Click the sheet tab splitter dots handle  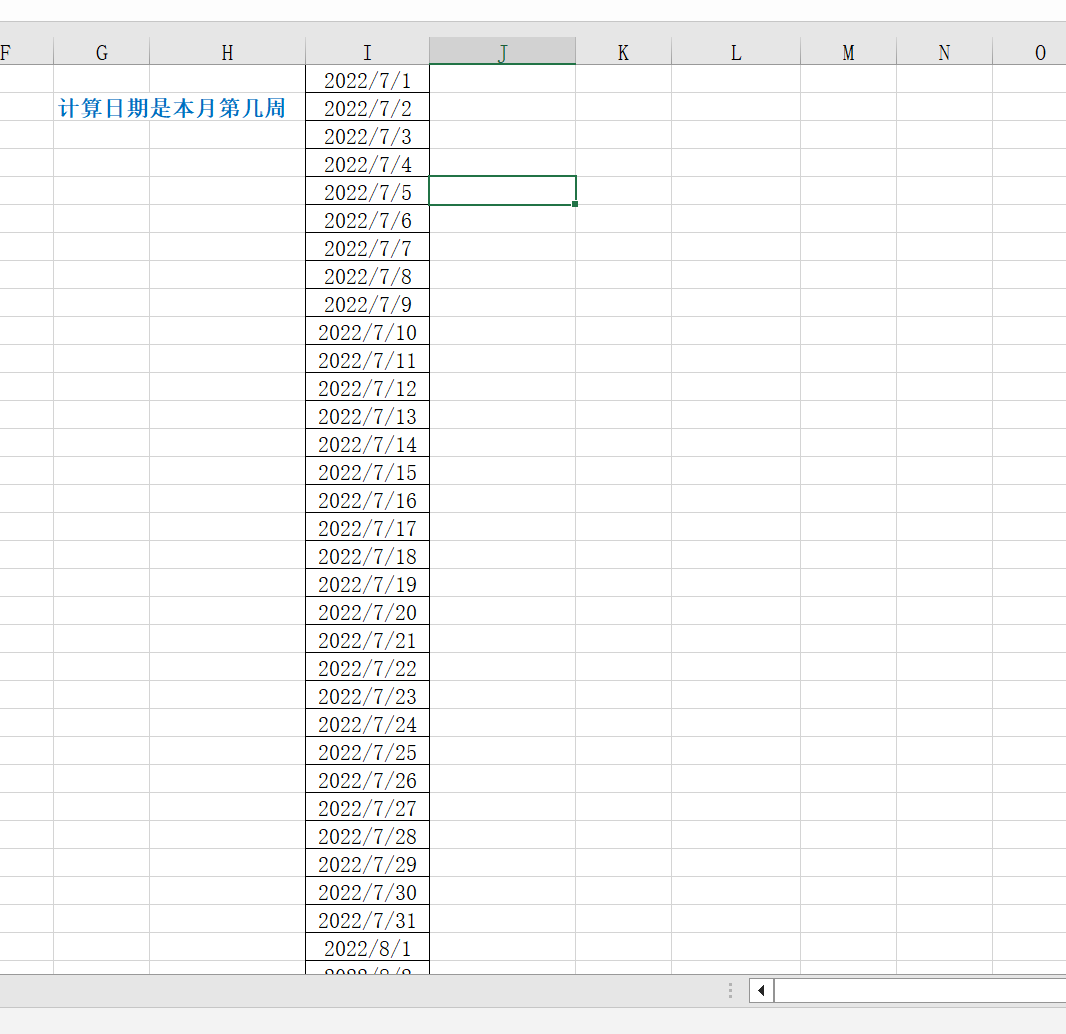point(730,990)
